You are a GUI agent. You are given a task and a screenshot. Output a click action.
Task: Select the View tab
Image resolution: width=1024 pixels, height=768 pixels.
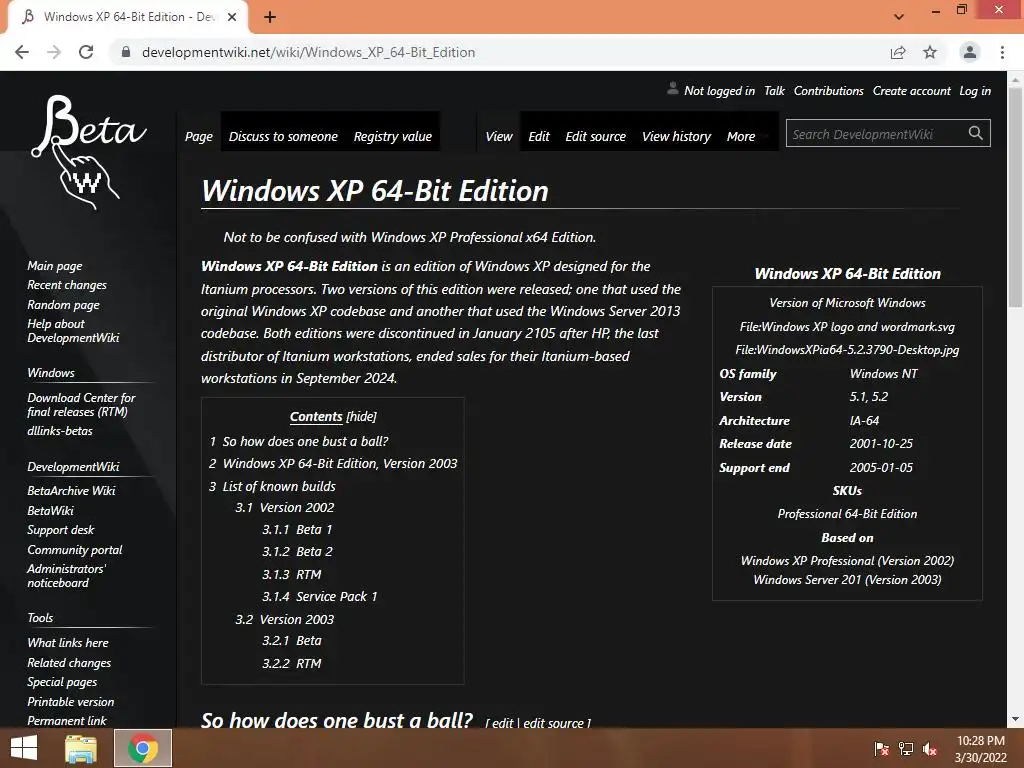[x=499, y=136]
